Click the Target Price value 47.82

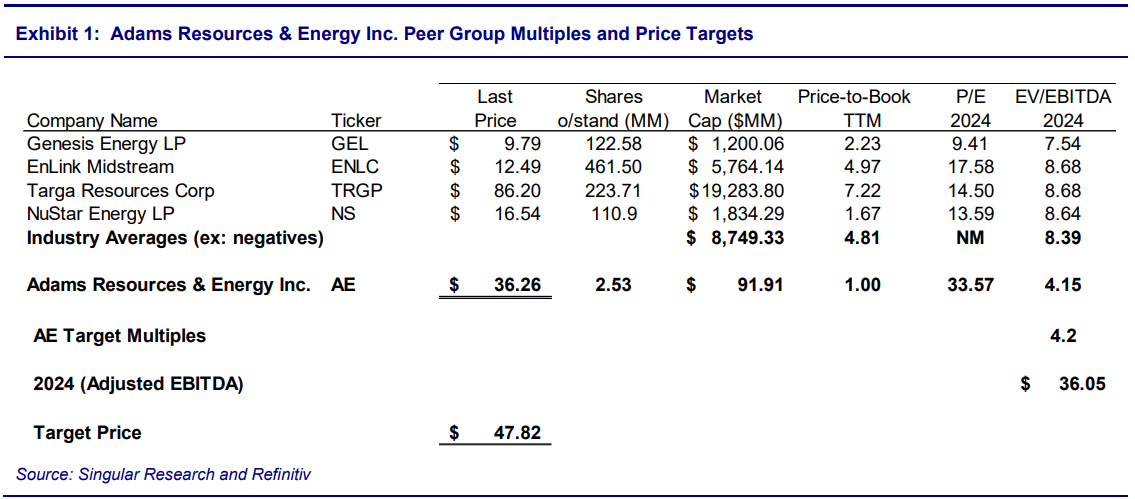[516, 433]
